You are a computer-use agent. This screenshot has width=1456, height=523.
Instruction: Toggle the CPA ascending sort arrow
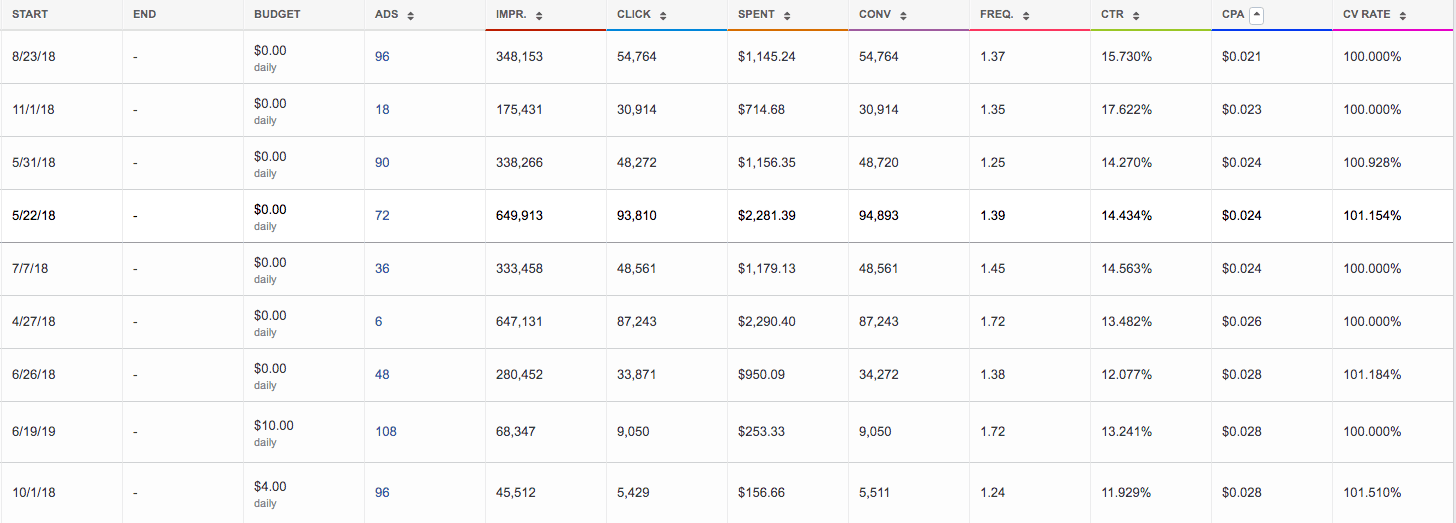point(1257,15)
